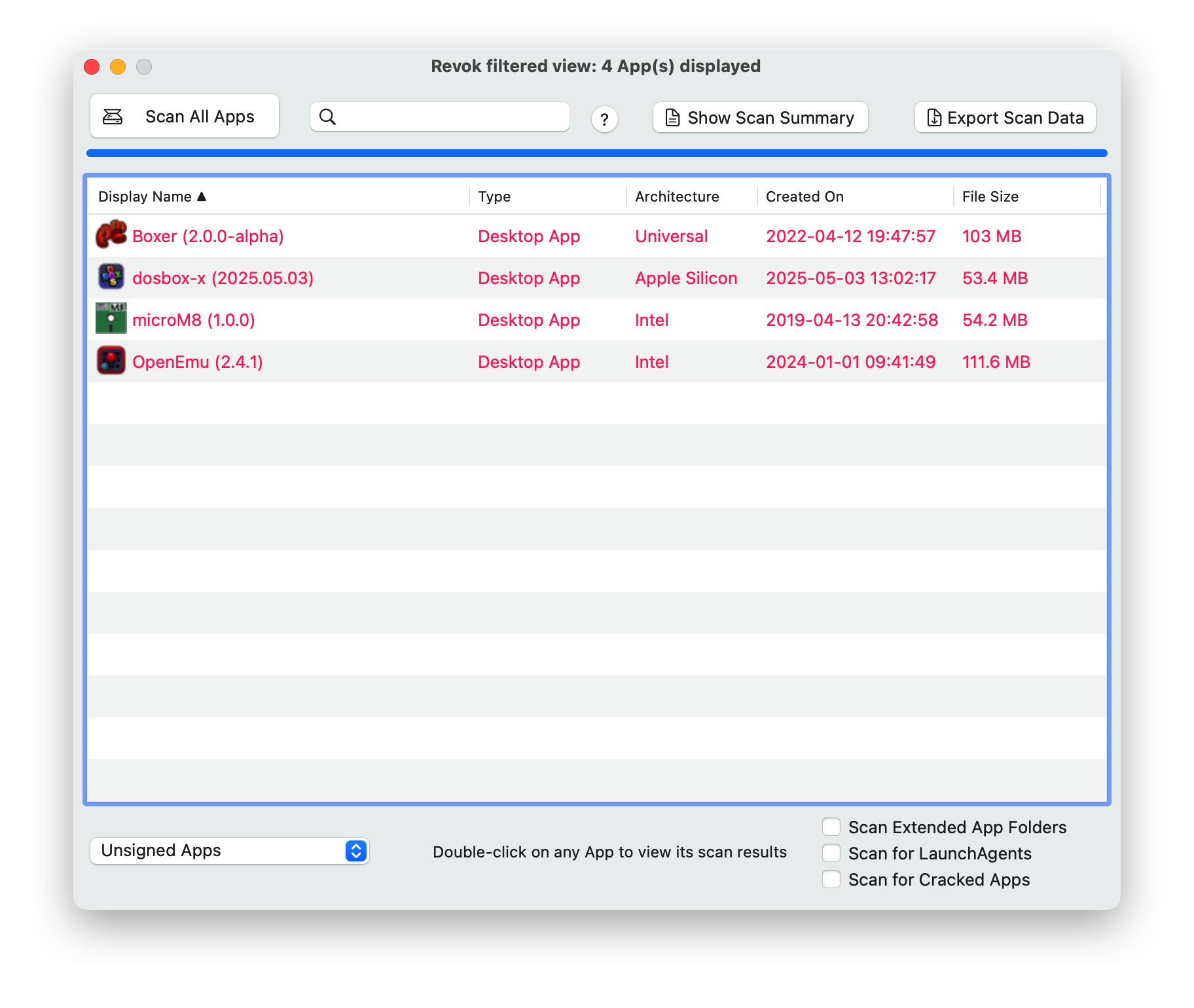
Task: Enable Scan for Cracked Apps checkbox
Action: pyautogui.click(x=831, y=879)
